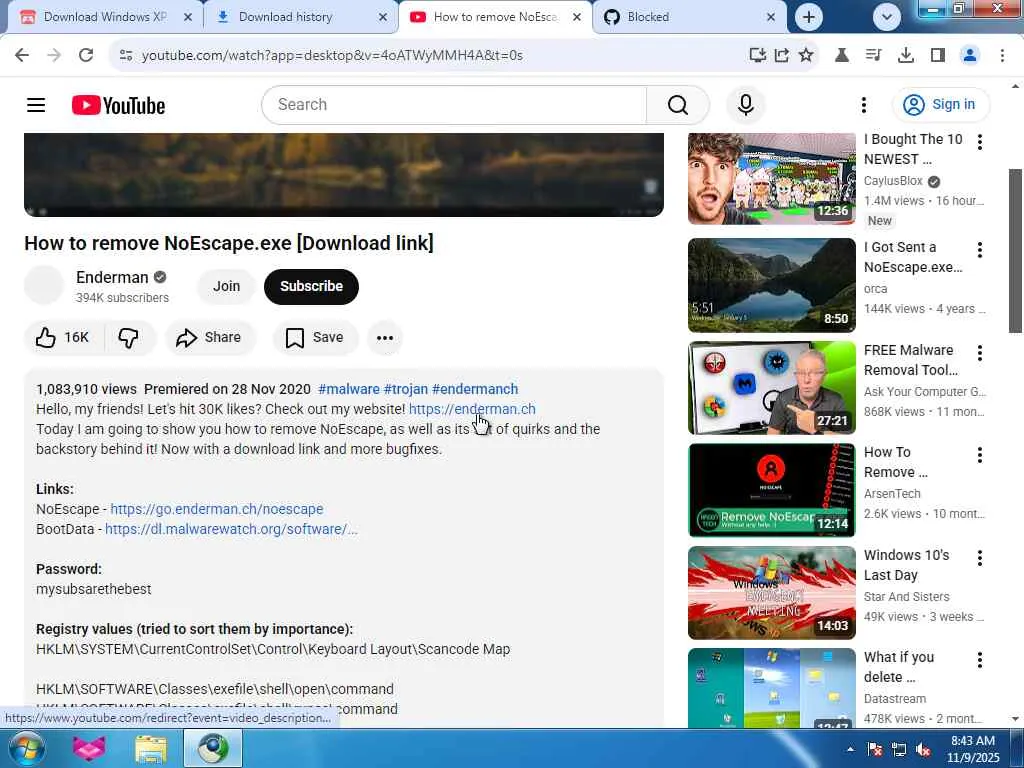Open options menu for orca video
The image size is (1024, 768).
[979, 249]
